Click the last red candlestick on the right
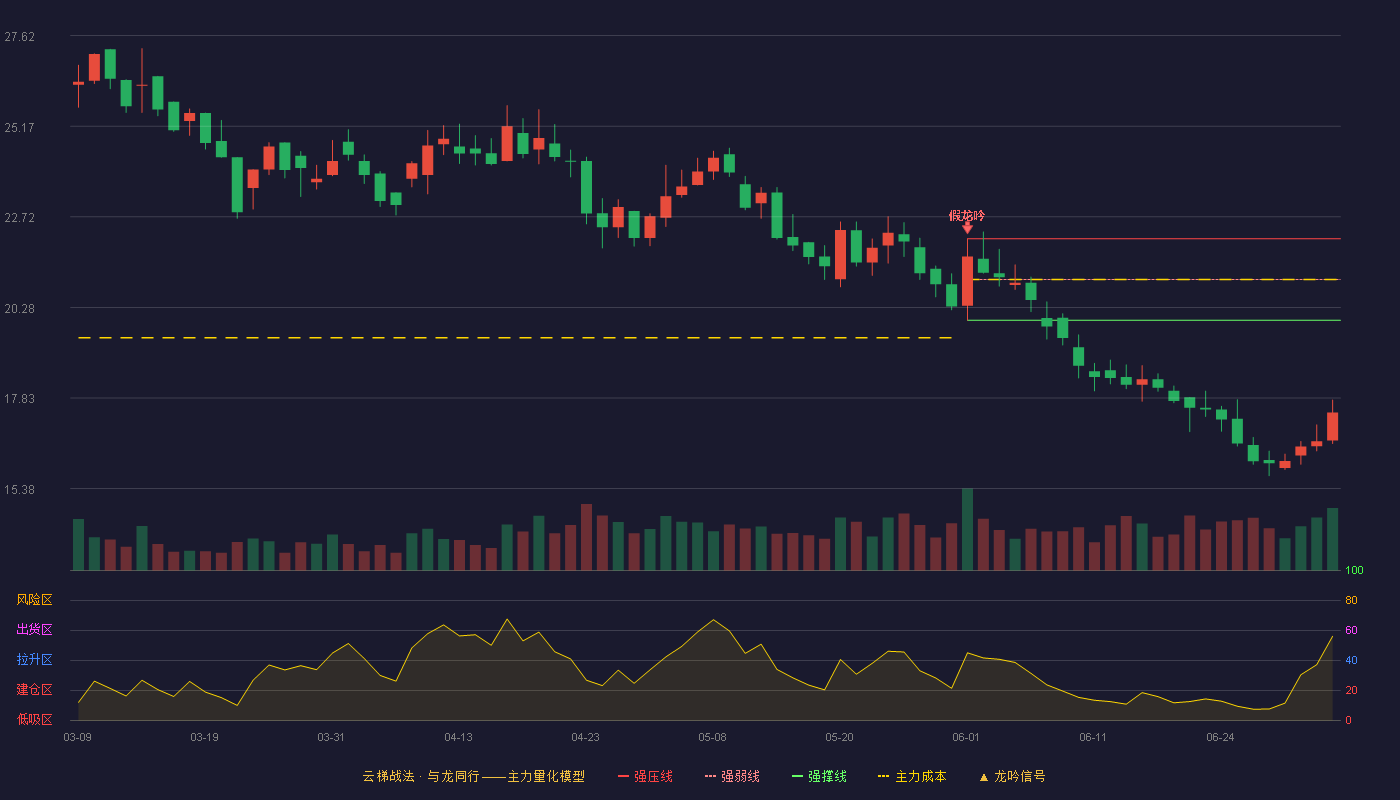 [x=1332, y=426]
